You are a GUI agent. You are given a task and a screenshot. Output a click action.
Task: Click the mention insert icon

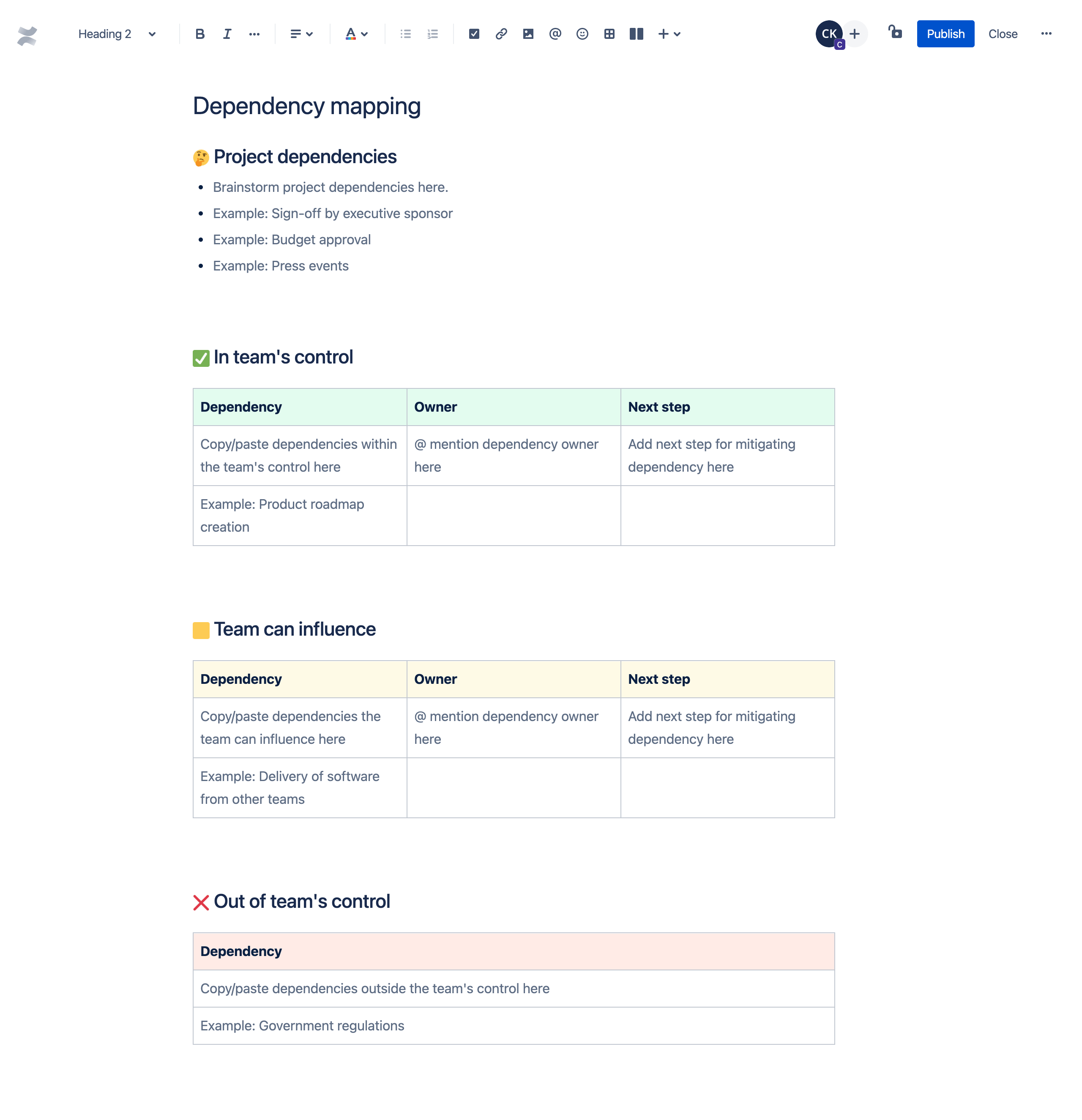tap(555, 33)
